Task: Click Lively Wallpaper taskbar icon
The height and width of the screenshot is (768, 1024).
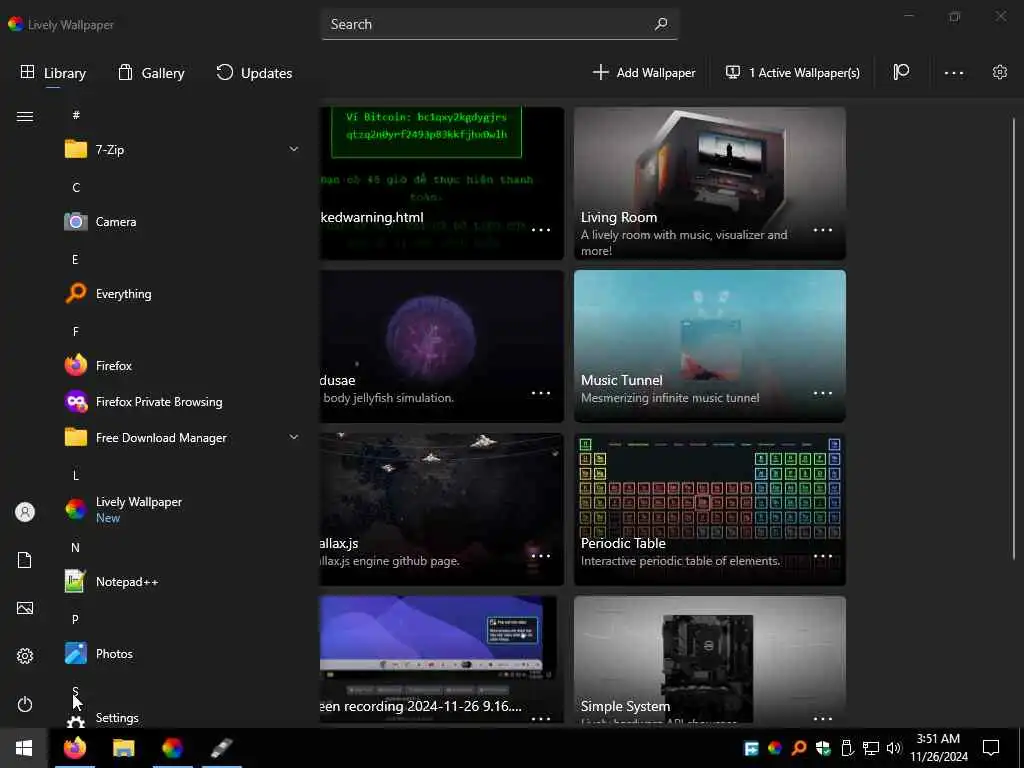Action: (172, 748)
